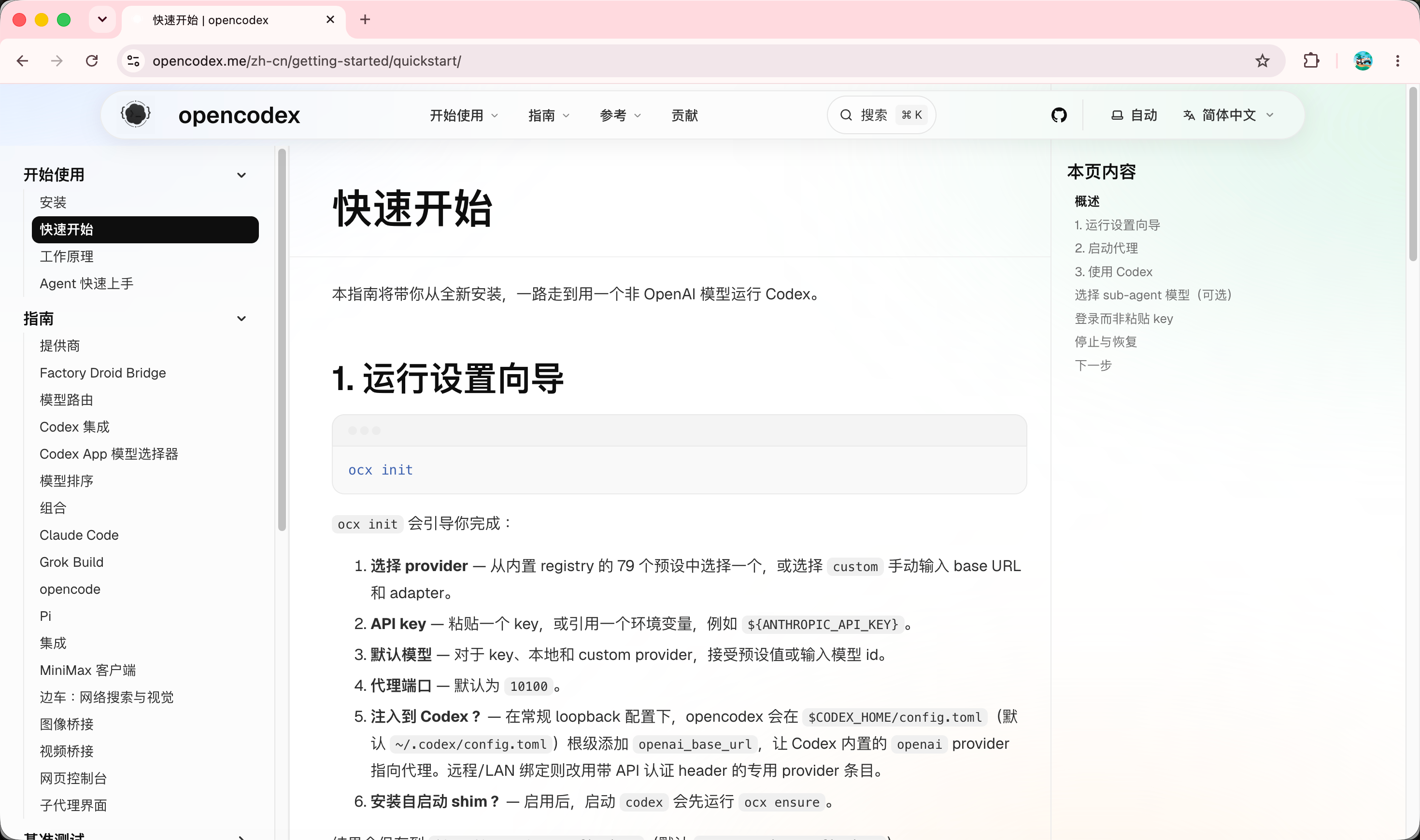Click the address bar URL
Image resolution: width=1420 pixels, height=840 pixels.
coord(306,60)
